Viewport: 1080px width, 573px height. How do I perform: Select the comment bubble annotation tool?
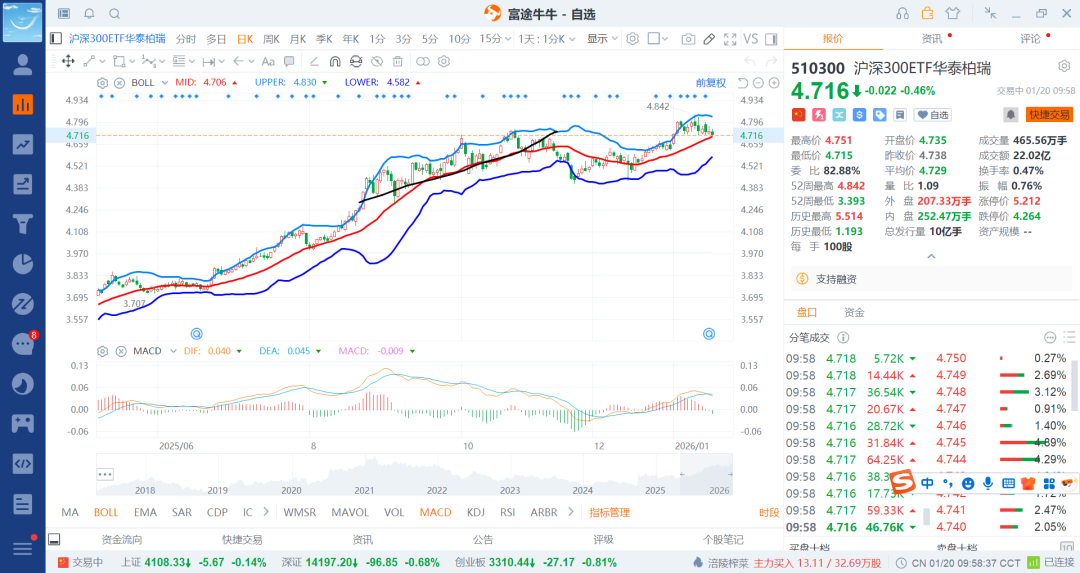[289, 61]
